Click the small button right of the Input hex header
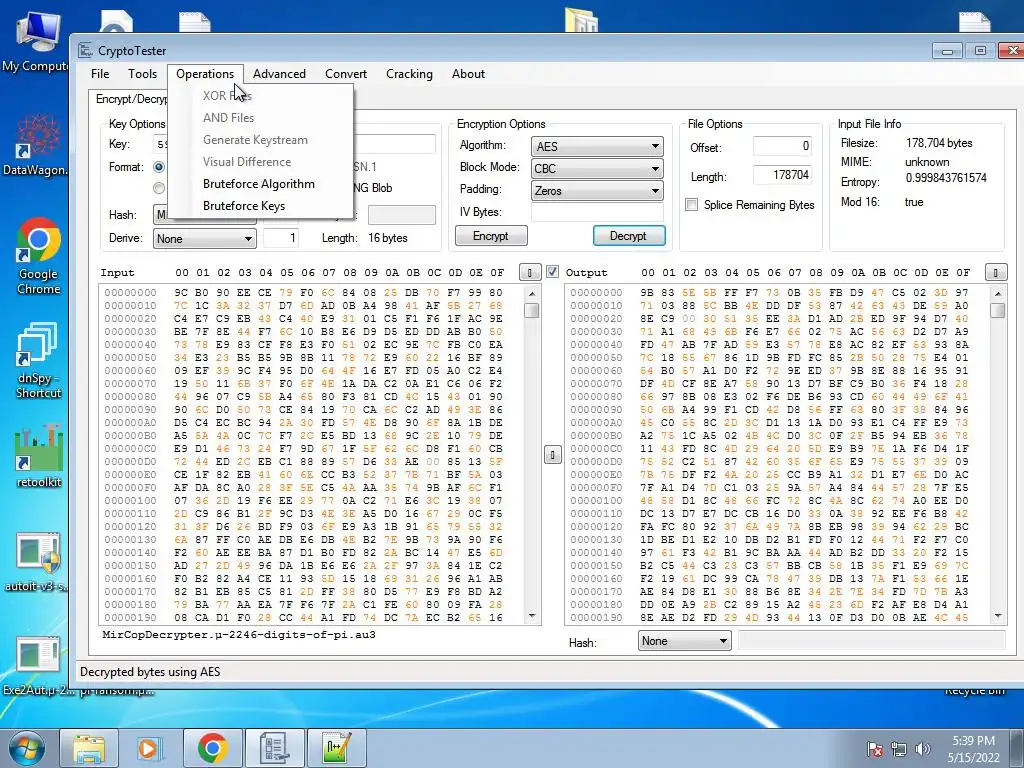Screen dimensions: 1024x768 (530, 272)
